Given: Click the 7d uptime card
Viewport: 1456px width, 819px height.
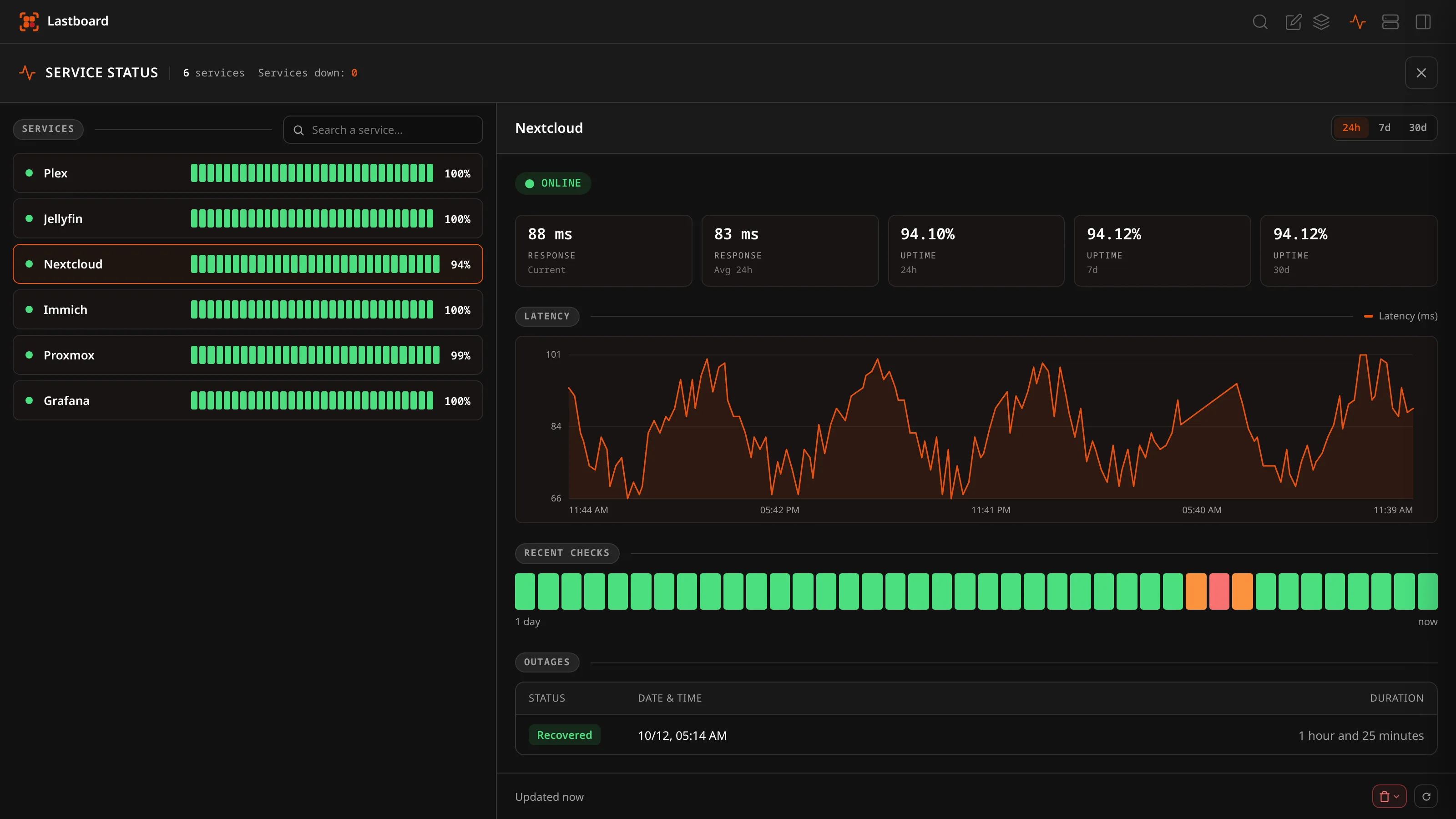Looking at the screenshot, I should tap(1162, 250).
